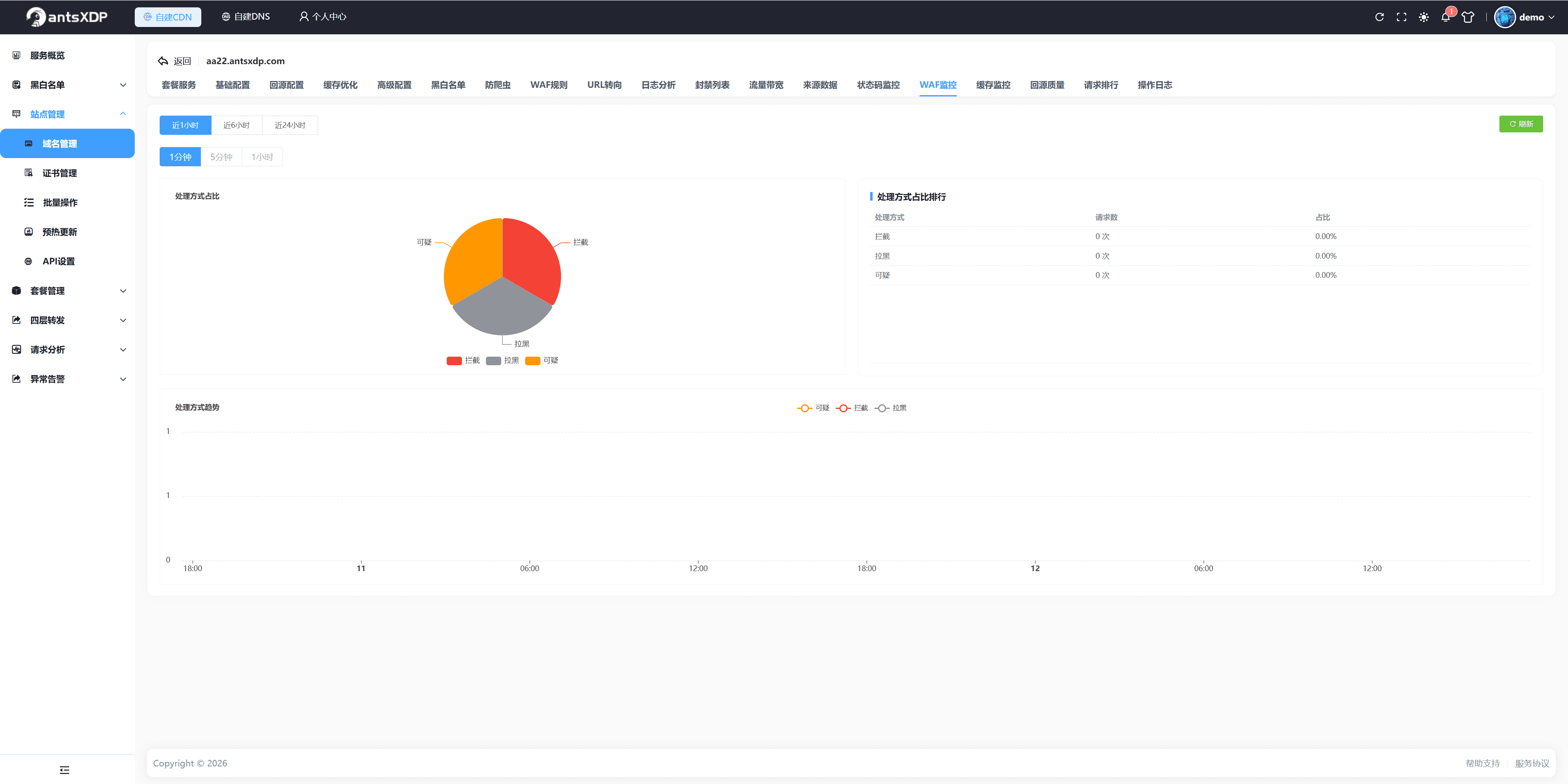Open the 自建DNS top menu
Screen dimensions: 1568x784
click(x=245, y=16)
